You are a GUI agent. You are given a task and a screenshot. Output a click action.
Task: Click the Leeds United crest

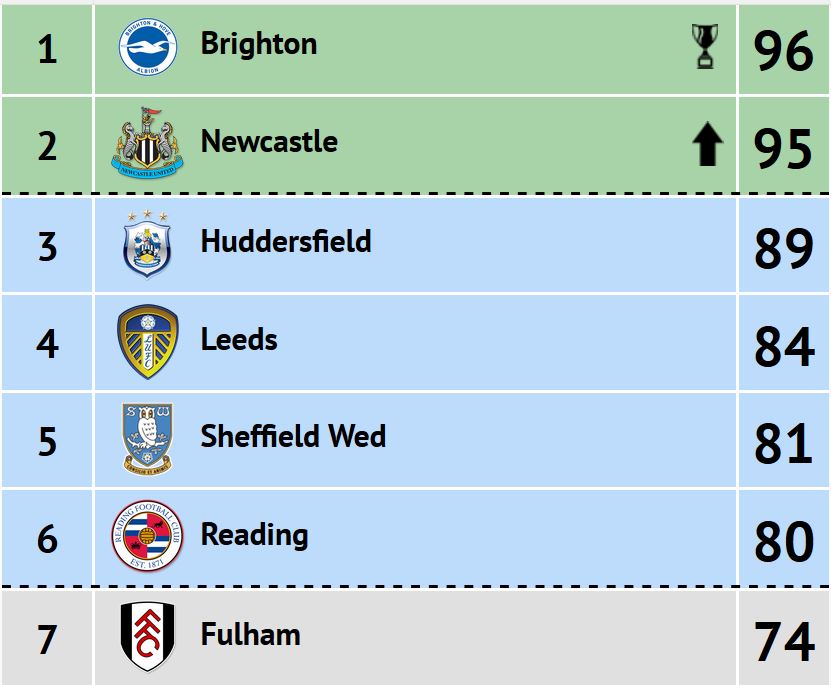tap(147, 341)
